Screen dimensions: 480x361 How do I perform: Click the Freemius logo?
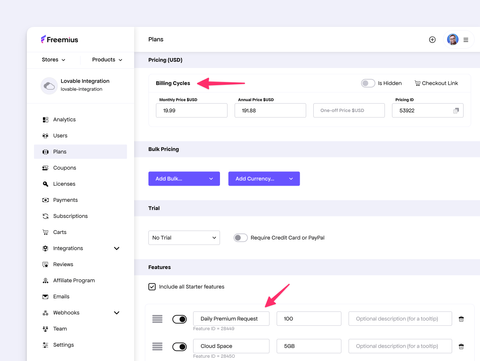pyautogui.click(x=59, y=40)
